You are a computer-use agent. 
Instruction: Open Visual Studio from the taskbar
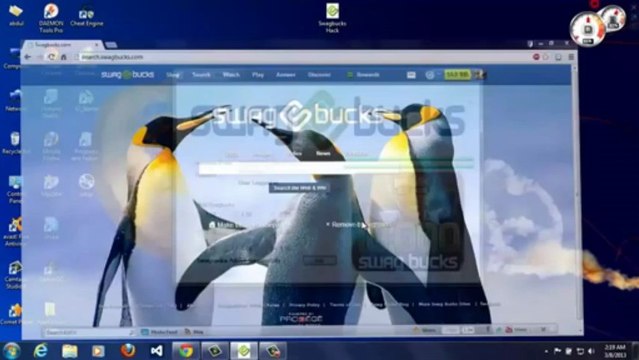click(156, 351)
